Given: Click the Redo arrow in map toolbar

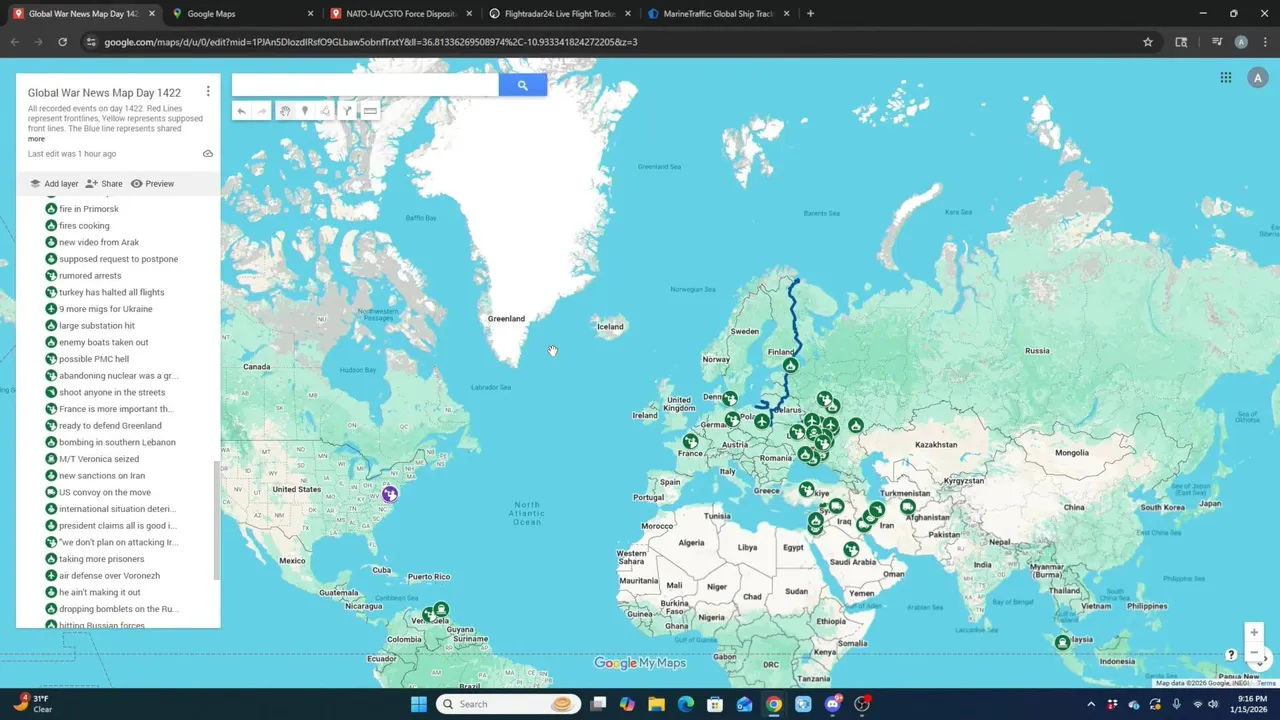Looking at the screenshot, I should [x=262, y=111].
